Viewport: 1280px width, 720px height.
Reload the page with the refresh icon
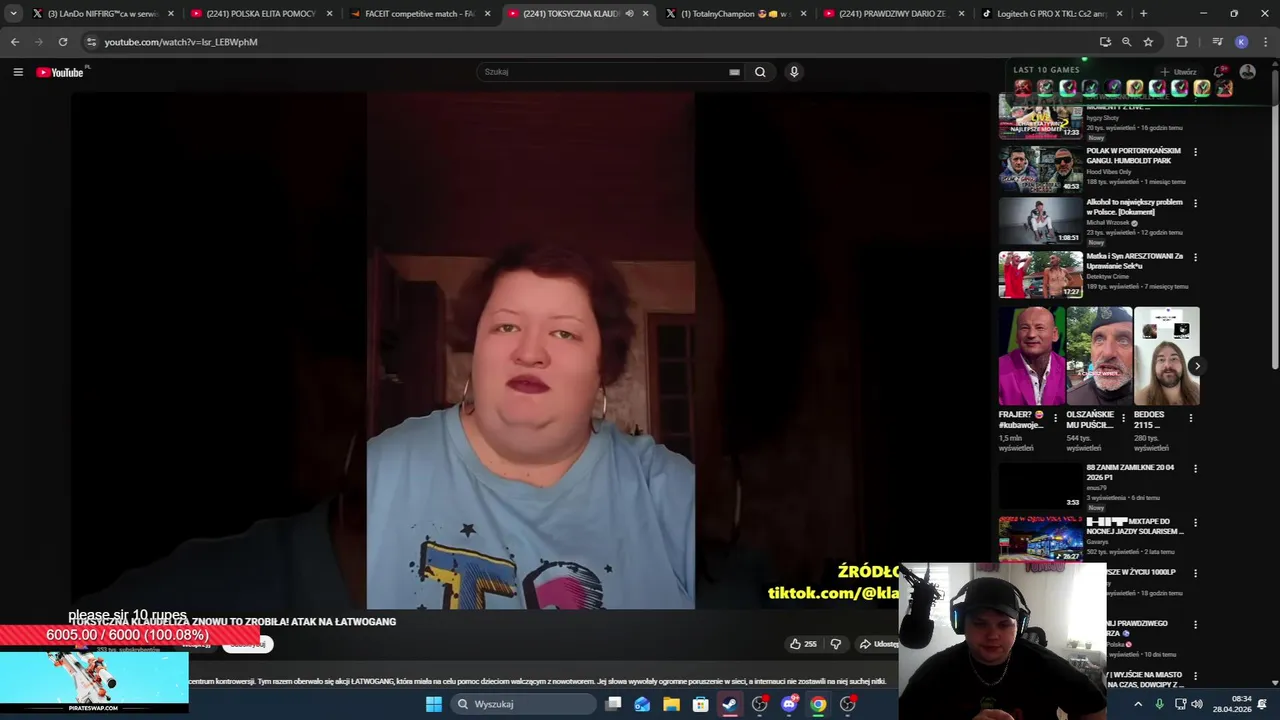63,42
